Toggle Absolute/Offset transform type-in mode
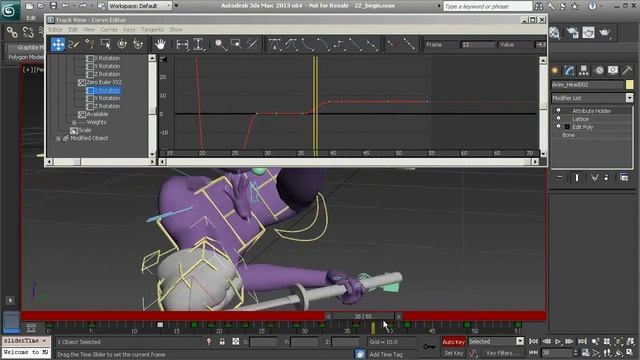 coord(236,342)
